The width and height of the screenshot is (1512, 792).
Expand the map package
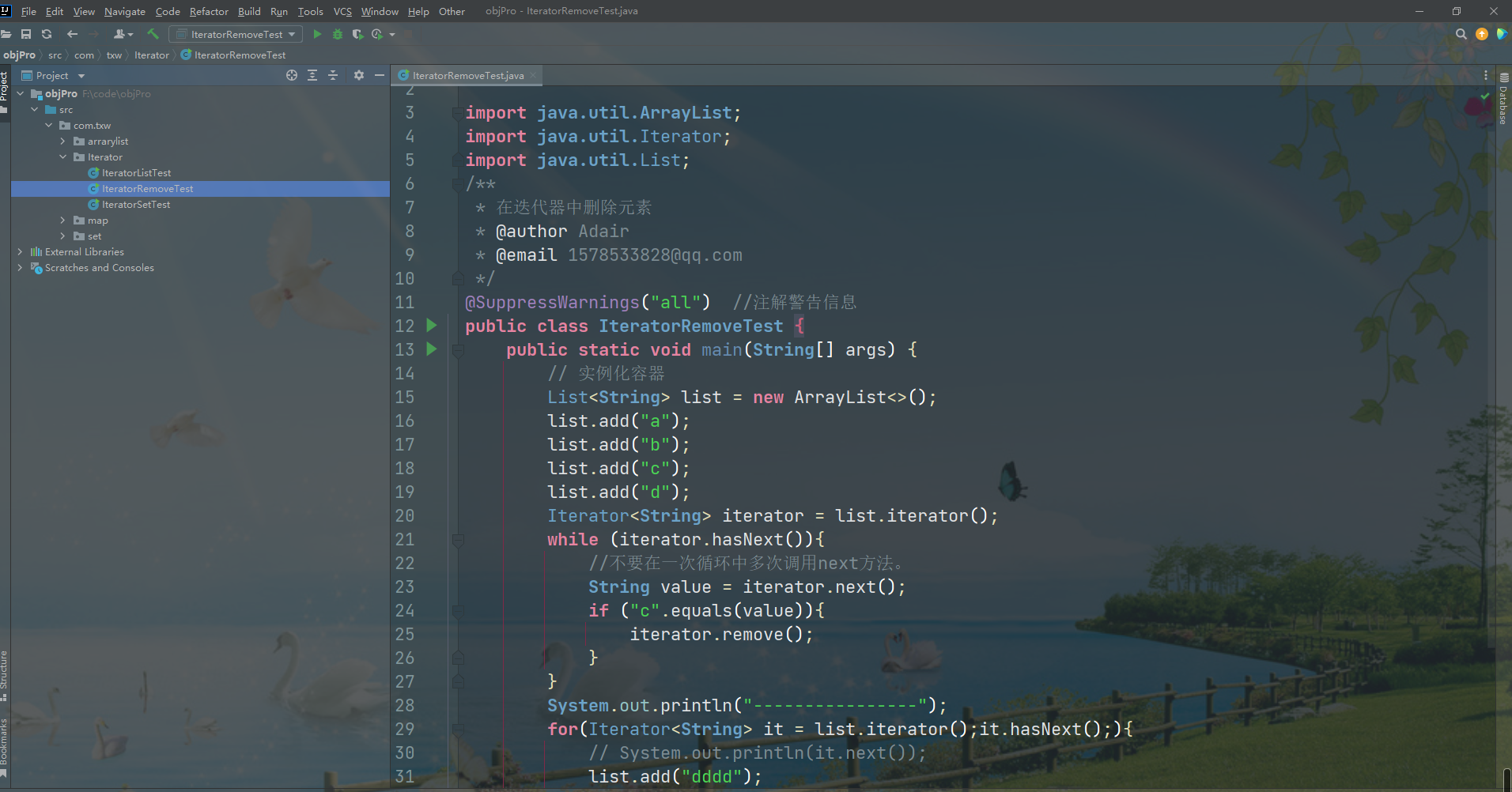(x=62, y=220)
